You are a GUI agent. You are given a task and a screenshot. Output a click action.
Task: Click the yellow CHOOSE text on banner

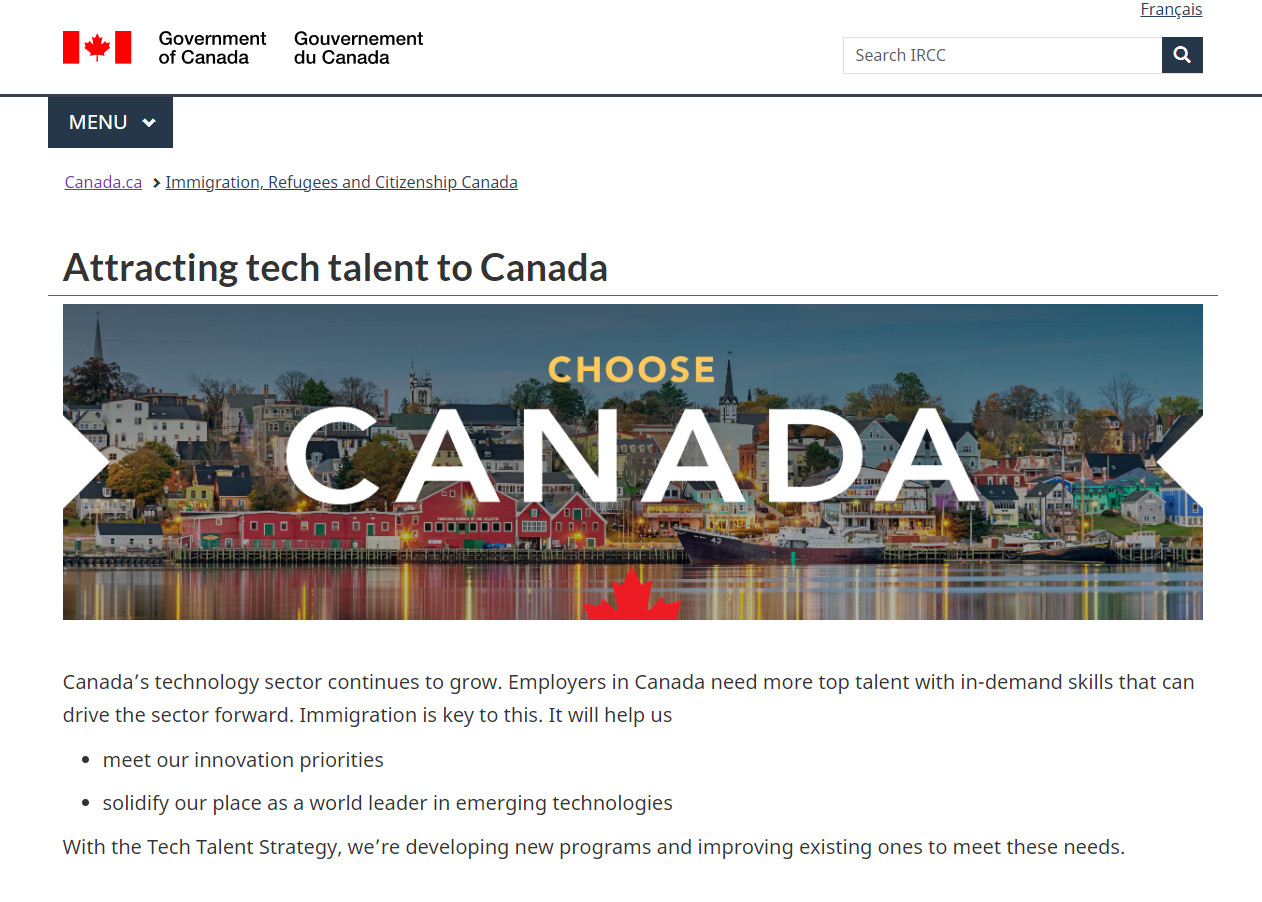[x=631, y=370]
